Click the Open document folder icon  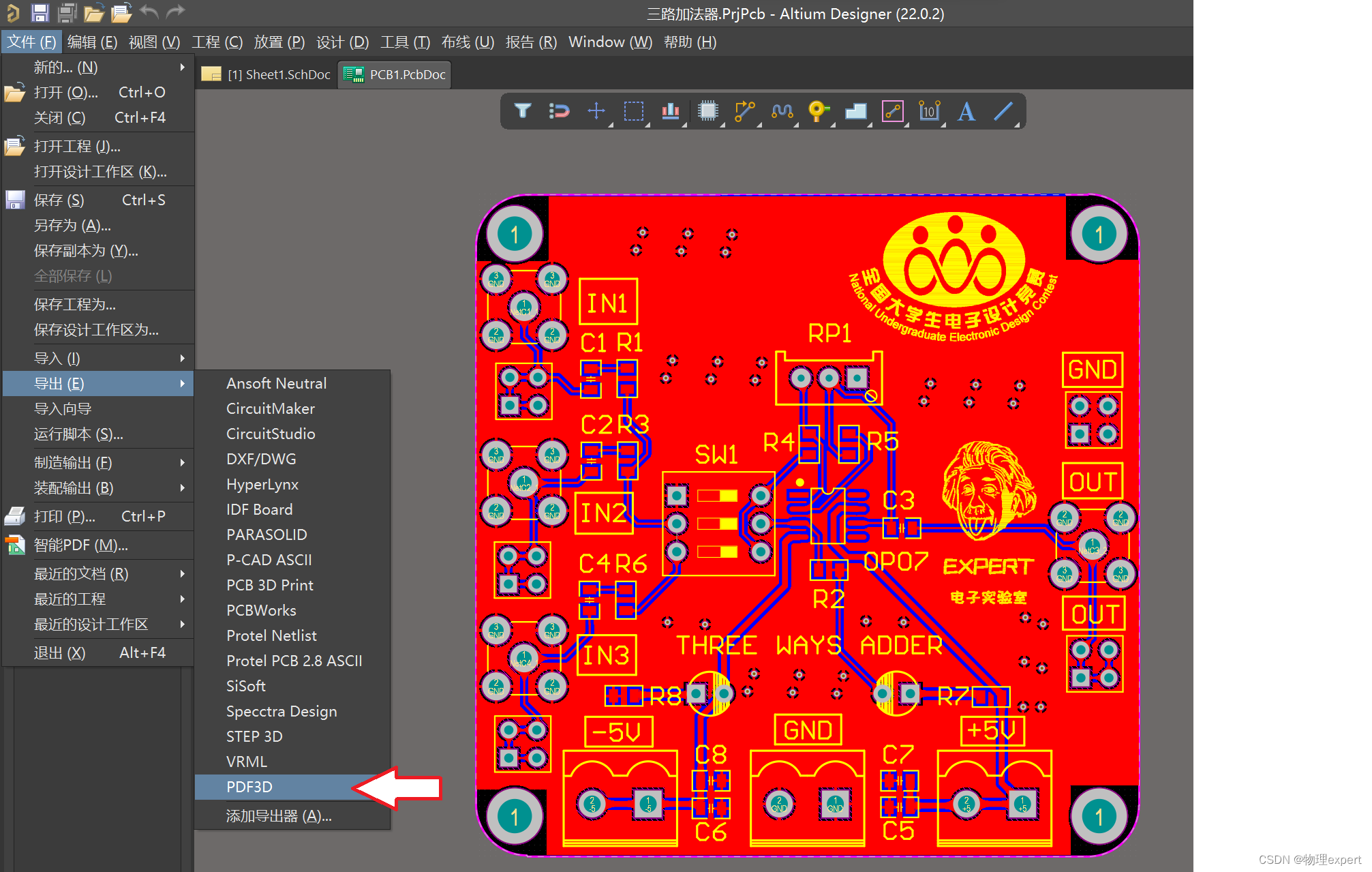click(x=93, y=12)
